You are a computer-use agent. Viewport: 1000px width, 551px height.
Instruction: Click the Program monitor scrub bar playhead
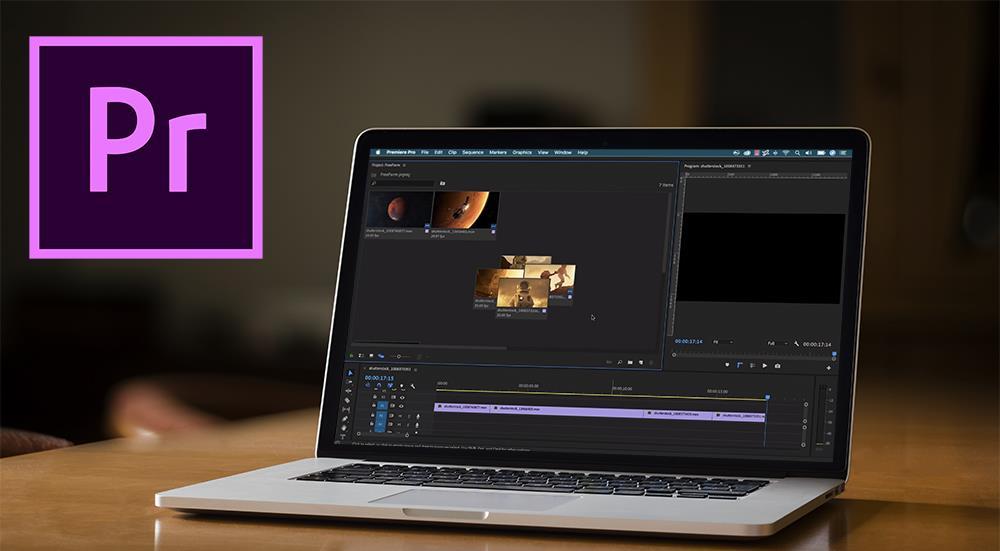(x=834, y=353)
